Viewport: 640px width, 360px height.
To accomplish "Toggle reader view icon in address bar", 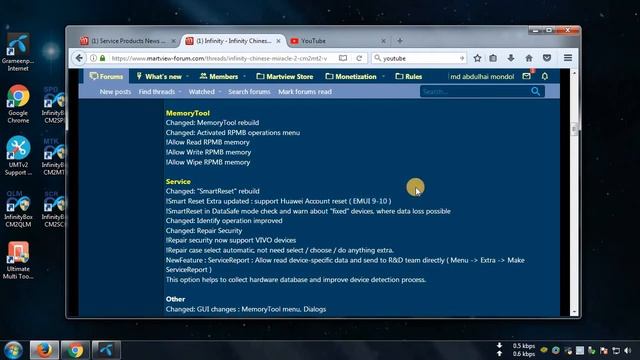I will tap(343, 58).
